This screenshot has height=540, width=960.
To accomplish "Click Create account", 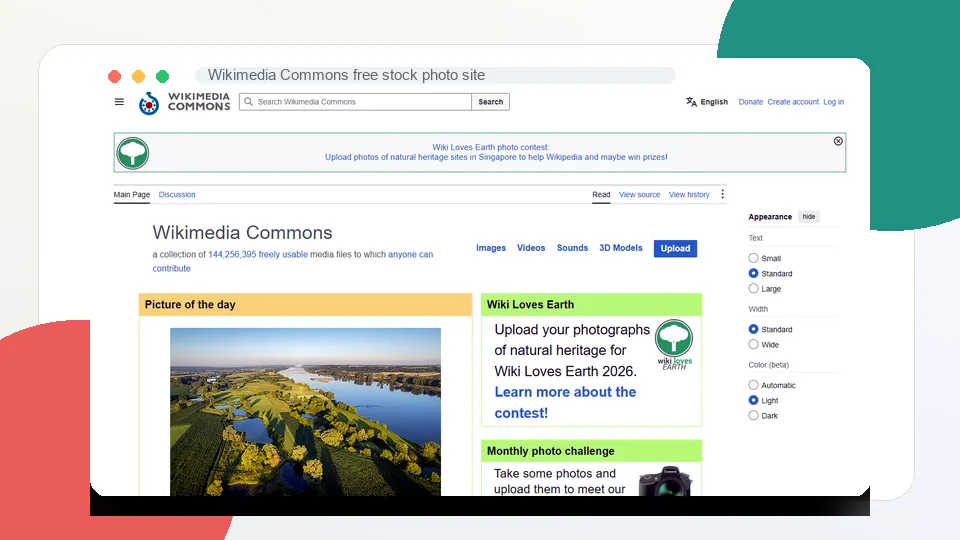I will pos(793,102).
